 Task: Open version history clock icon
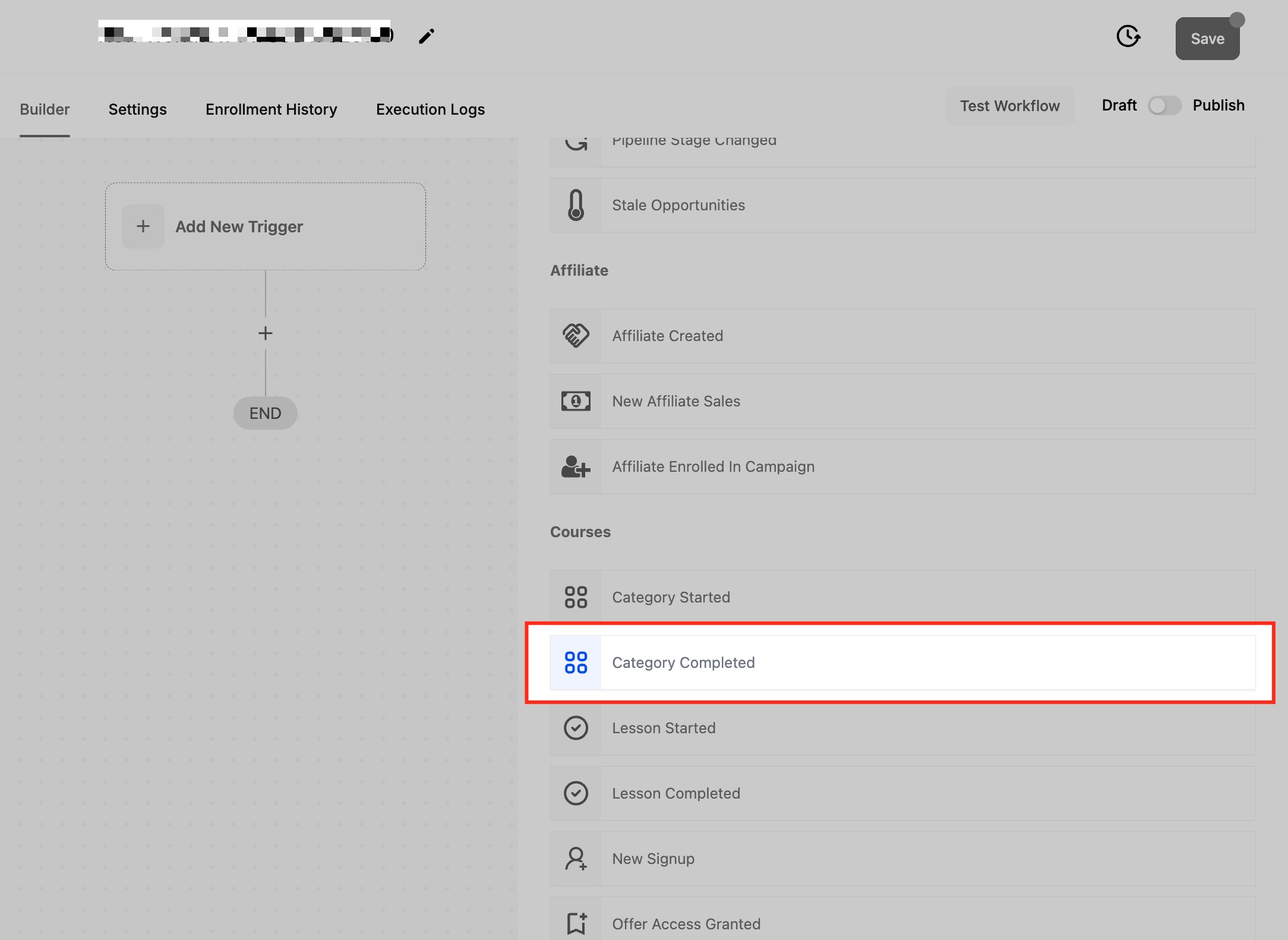pyautogui.click(x=1128, y=36)
